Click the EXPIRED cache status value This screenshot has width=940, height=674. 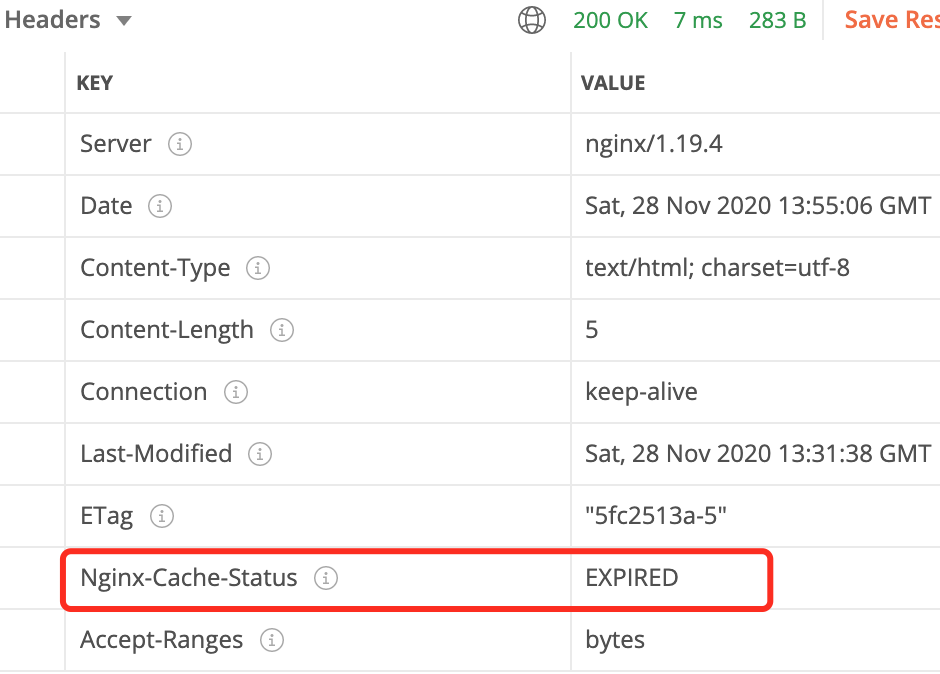(x=631, y=578)
